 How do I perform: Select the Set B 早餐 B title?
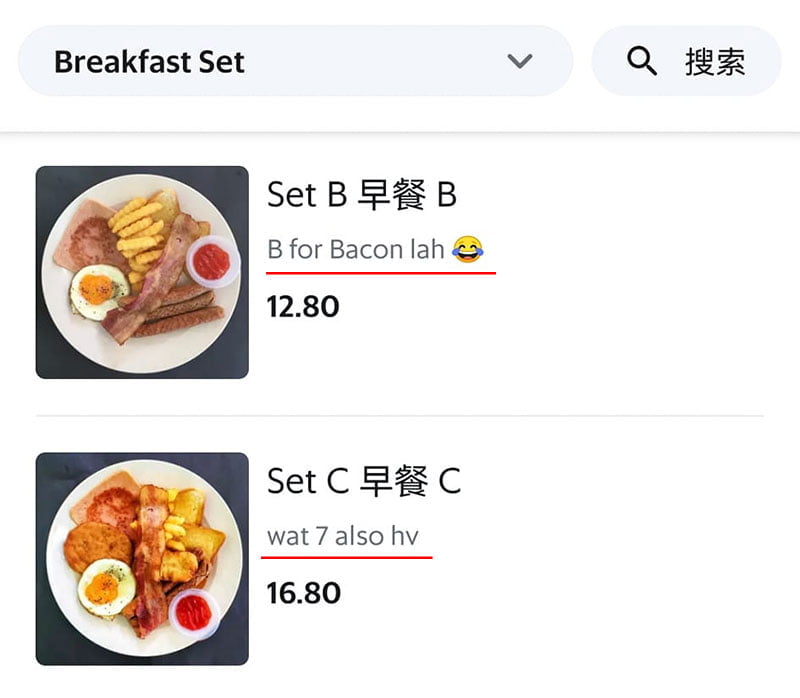coord(362,194)
